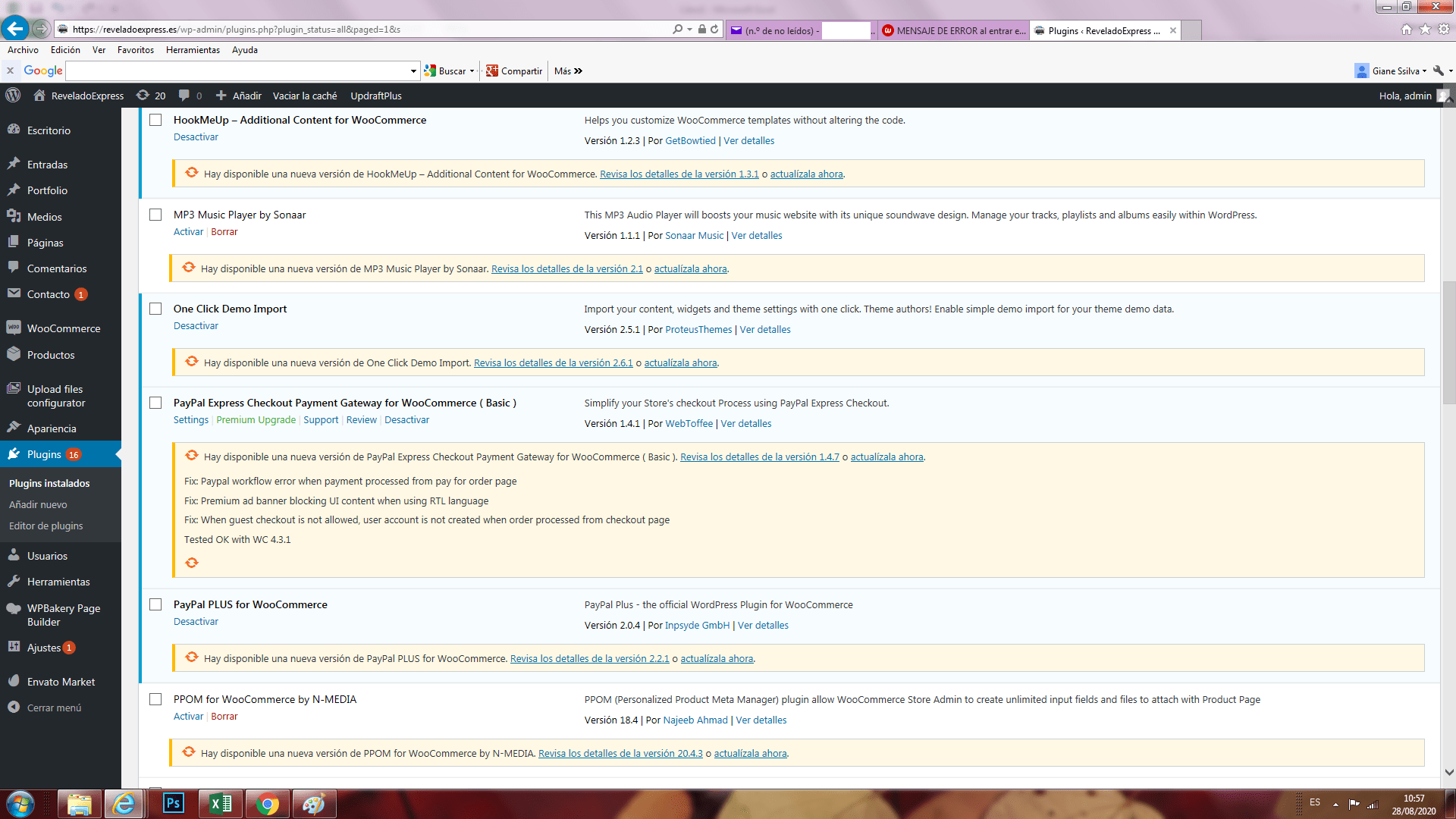
Task: Open Herramientas in the sidebar
Action: pos(58,582)
